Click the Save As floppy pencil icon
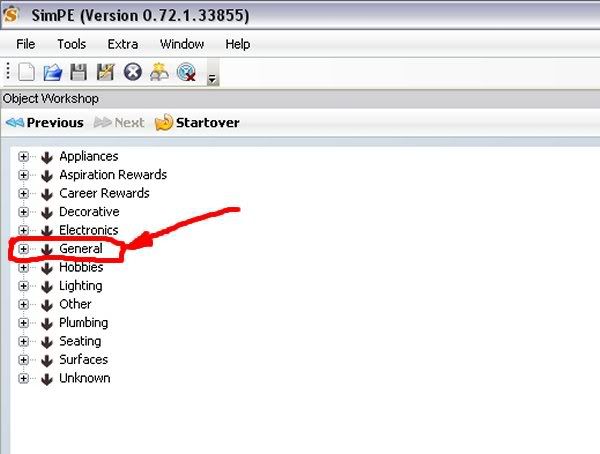 (105, 72)
